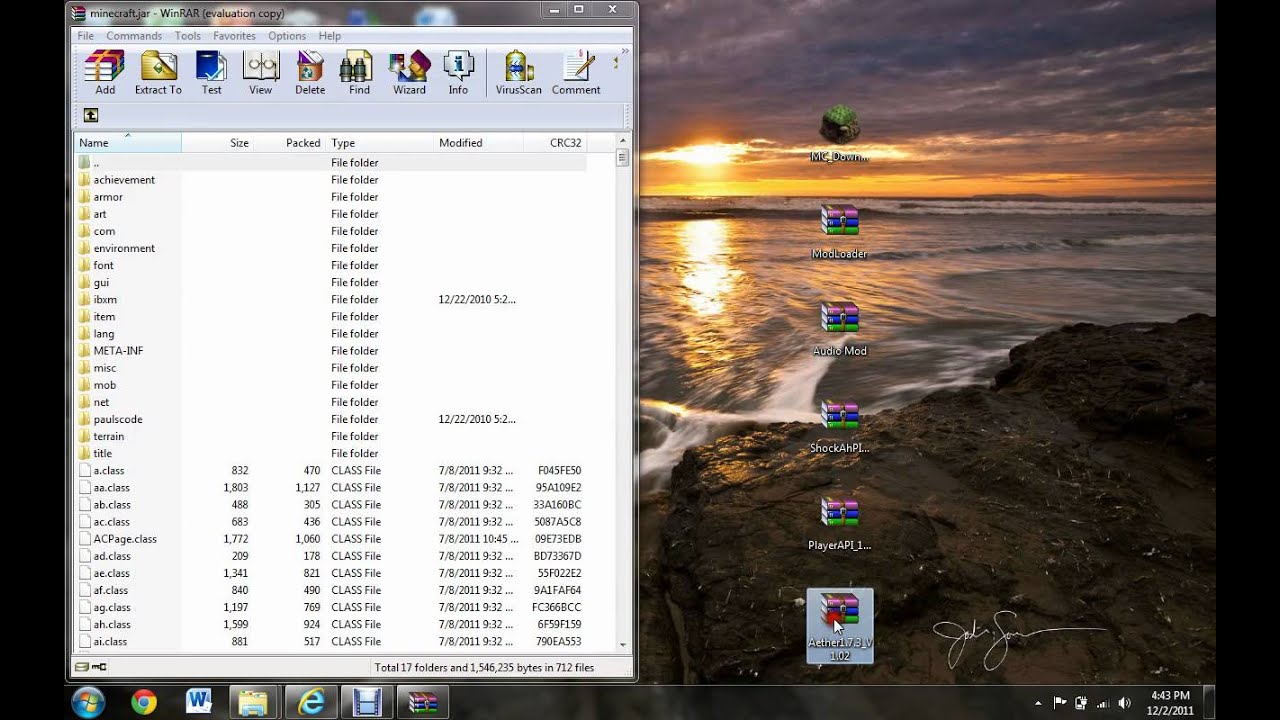Launch Chrome from the taskbar
Screen dimensions: 1280x720
pos(143,702)
